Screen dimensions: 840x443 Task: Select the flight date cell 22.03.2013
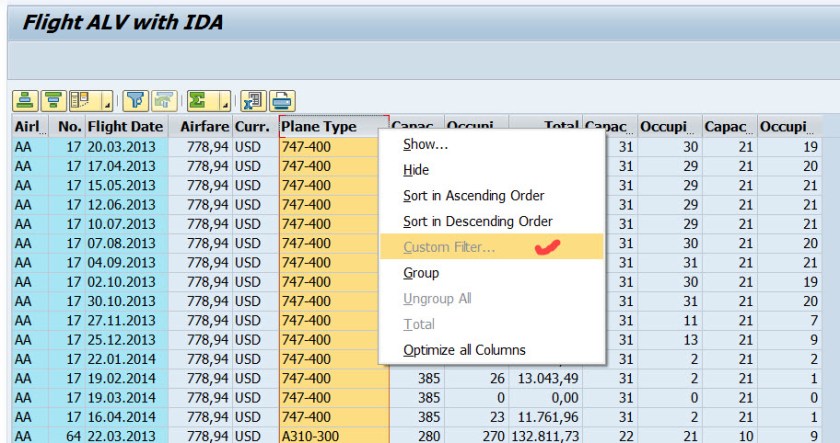click(x=127, y=436)
